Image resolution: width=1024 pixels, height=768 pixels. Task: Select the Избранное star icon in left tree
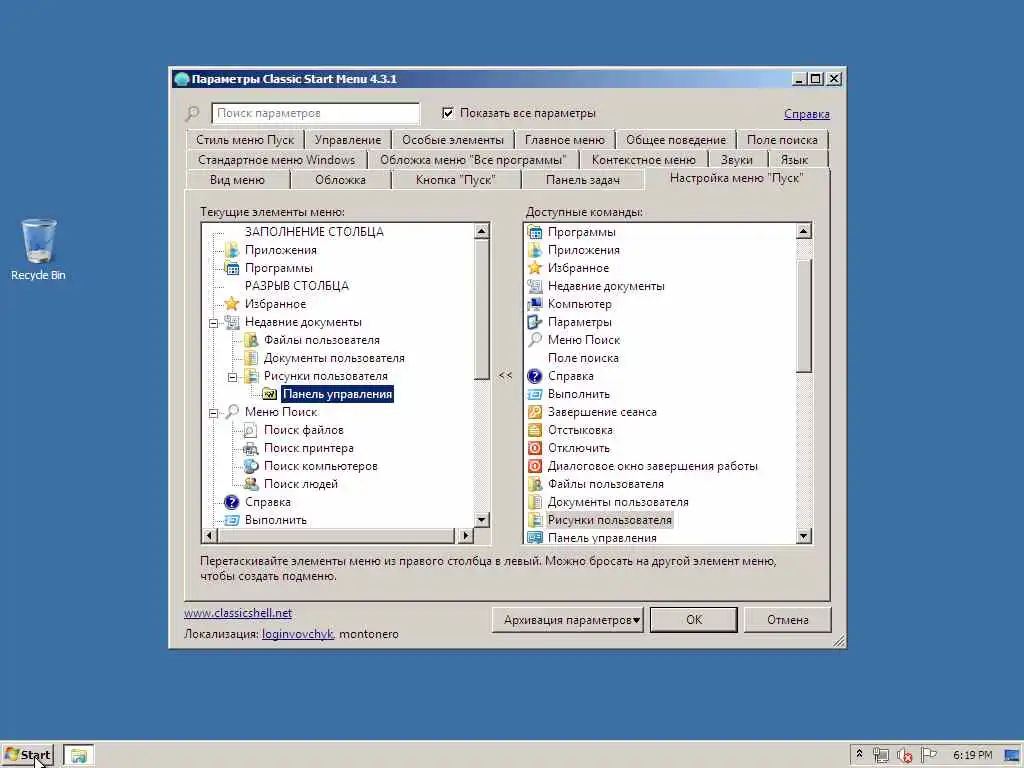click(x=232, y=304)
